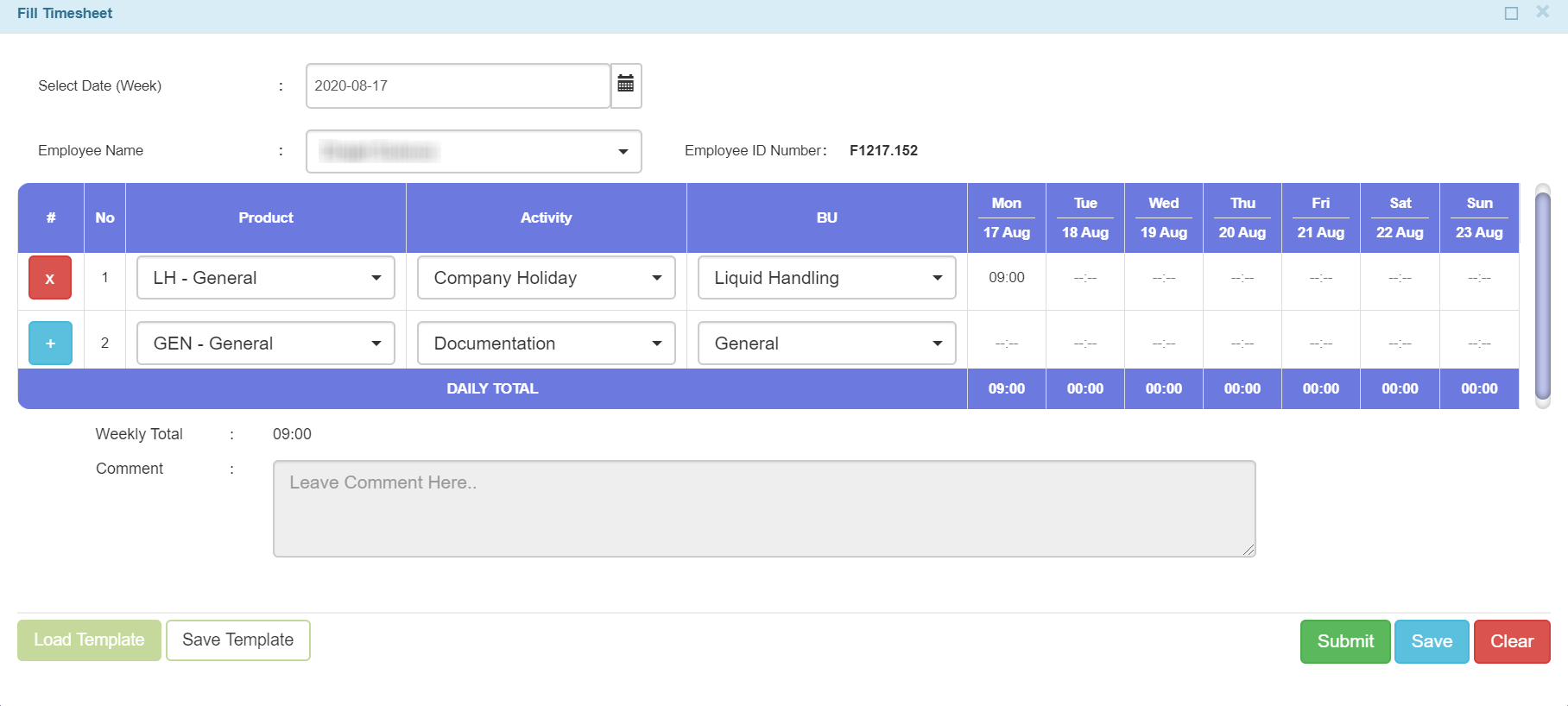Image resolution: width=1568 pixels, height=706 pixels.
Task: Maximize the Fill Timesheet dialog
Action: point(1511,13)
